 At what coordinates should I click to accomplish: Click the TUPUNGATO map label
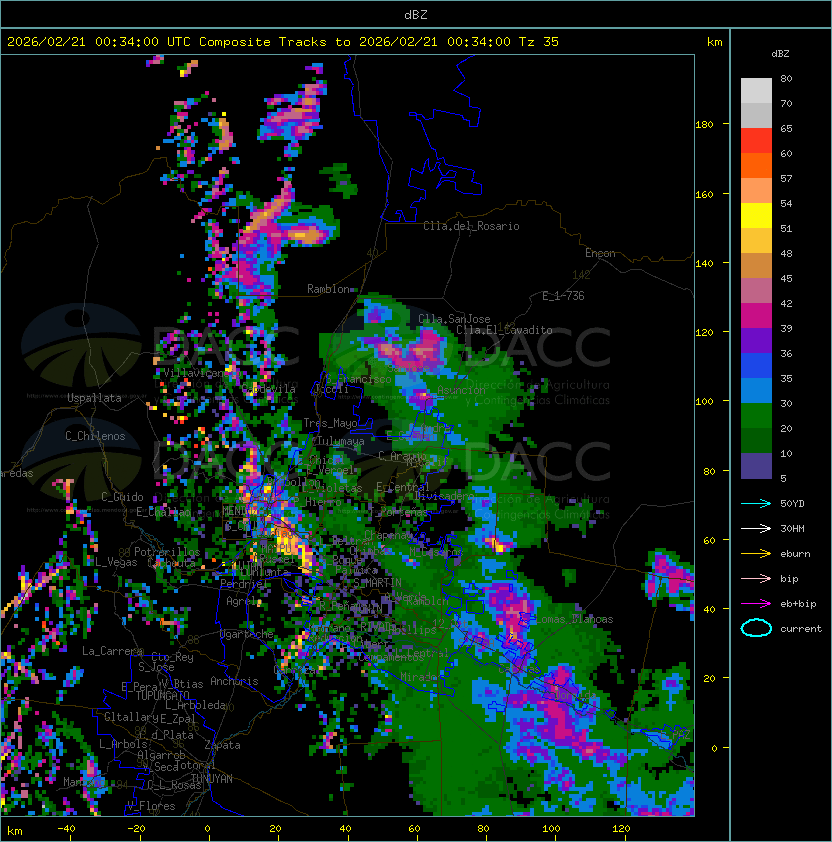[162, 695]
